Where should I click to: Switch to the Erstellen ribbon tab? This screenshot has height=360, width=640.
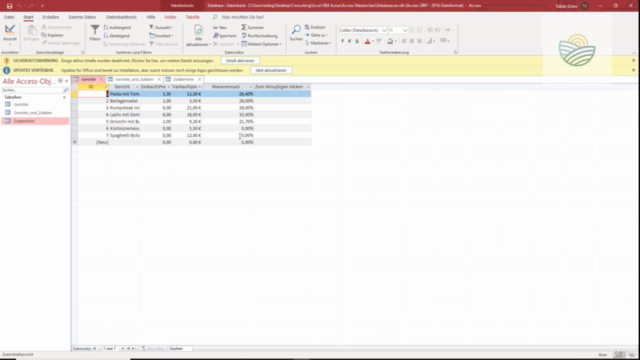click(x=51, y=17)
